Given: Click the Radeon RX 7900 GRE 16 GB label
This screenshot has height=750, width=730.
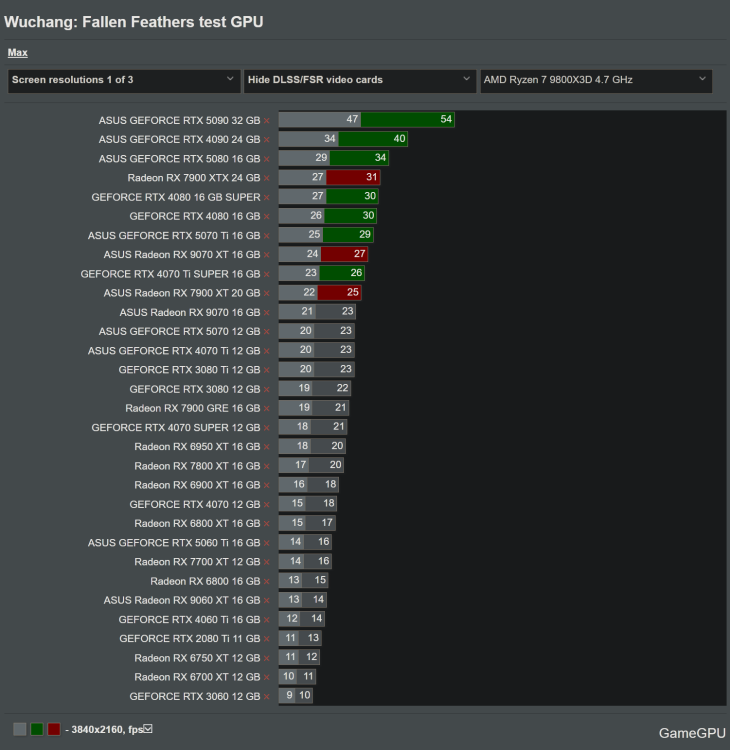Looking at the screenshot, I should click(193, 408).
